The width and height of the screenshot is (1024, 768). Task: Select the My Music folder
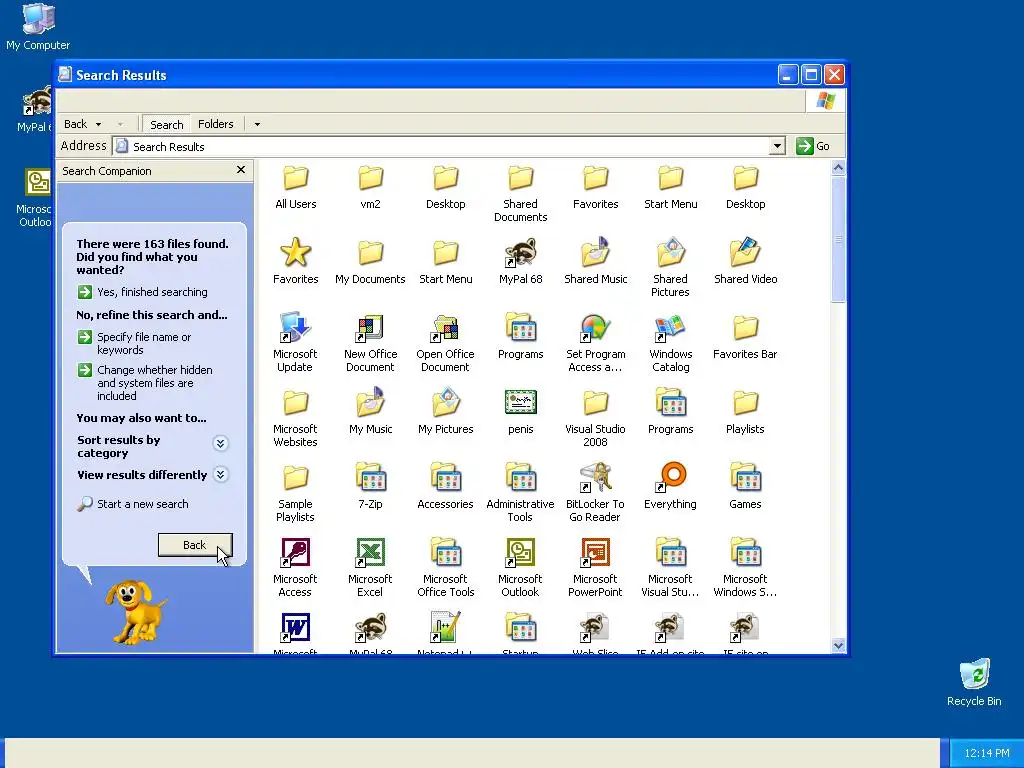pyautogui.click(x=370, y=411)
